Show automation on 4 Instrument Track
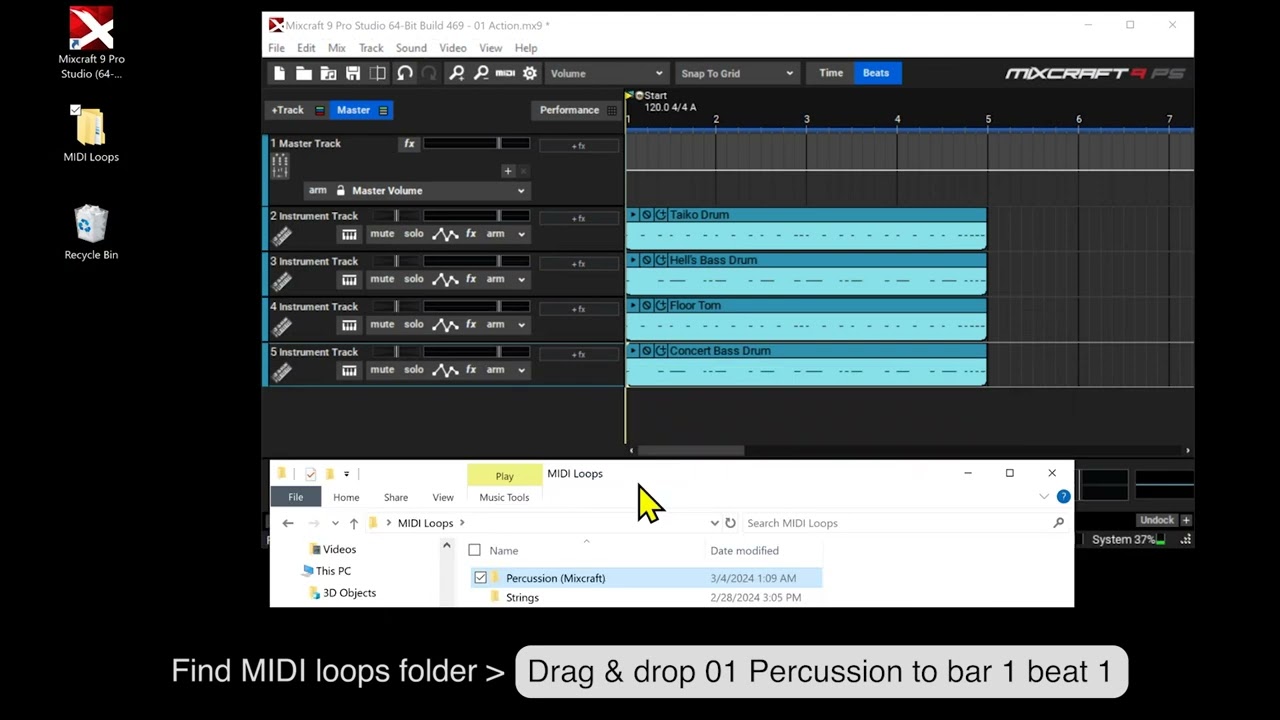 point(445,325)
